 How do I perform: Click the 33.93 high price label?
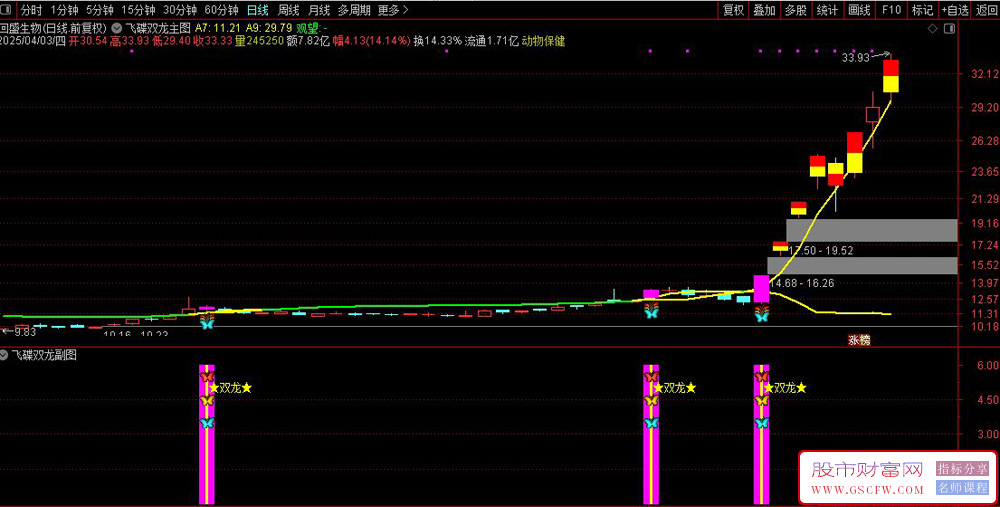coord(855,57)
